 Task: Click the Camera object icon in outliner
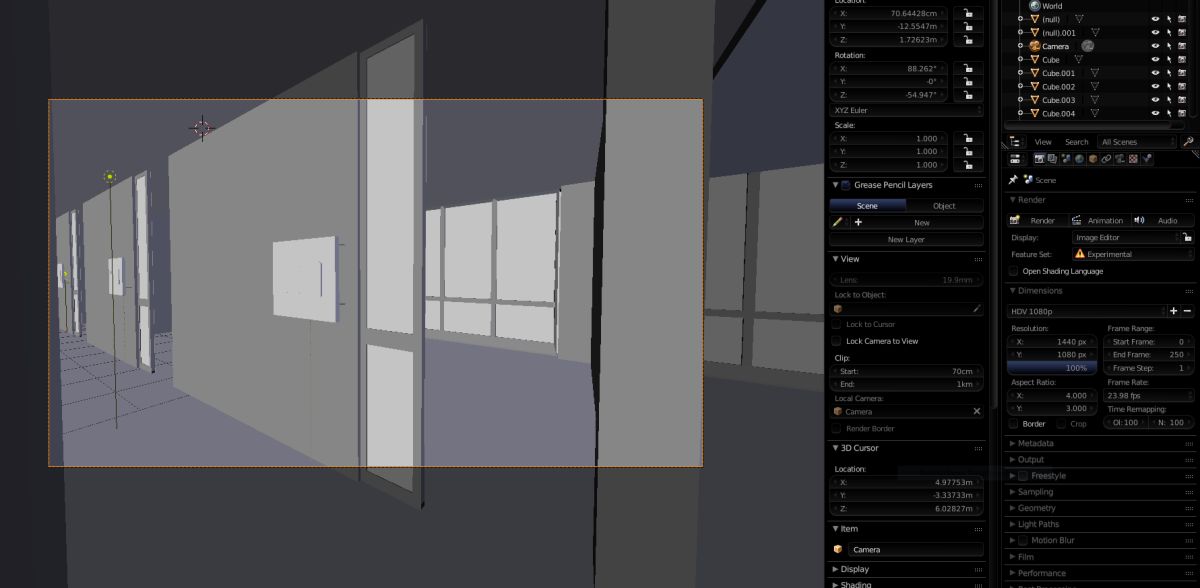click(x=1034, y=46)
